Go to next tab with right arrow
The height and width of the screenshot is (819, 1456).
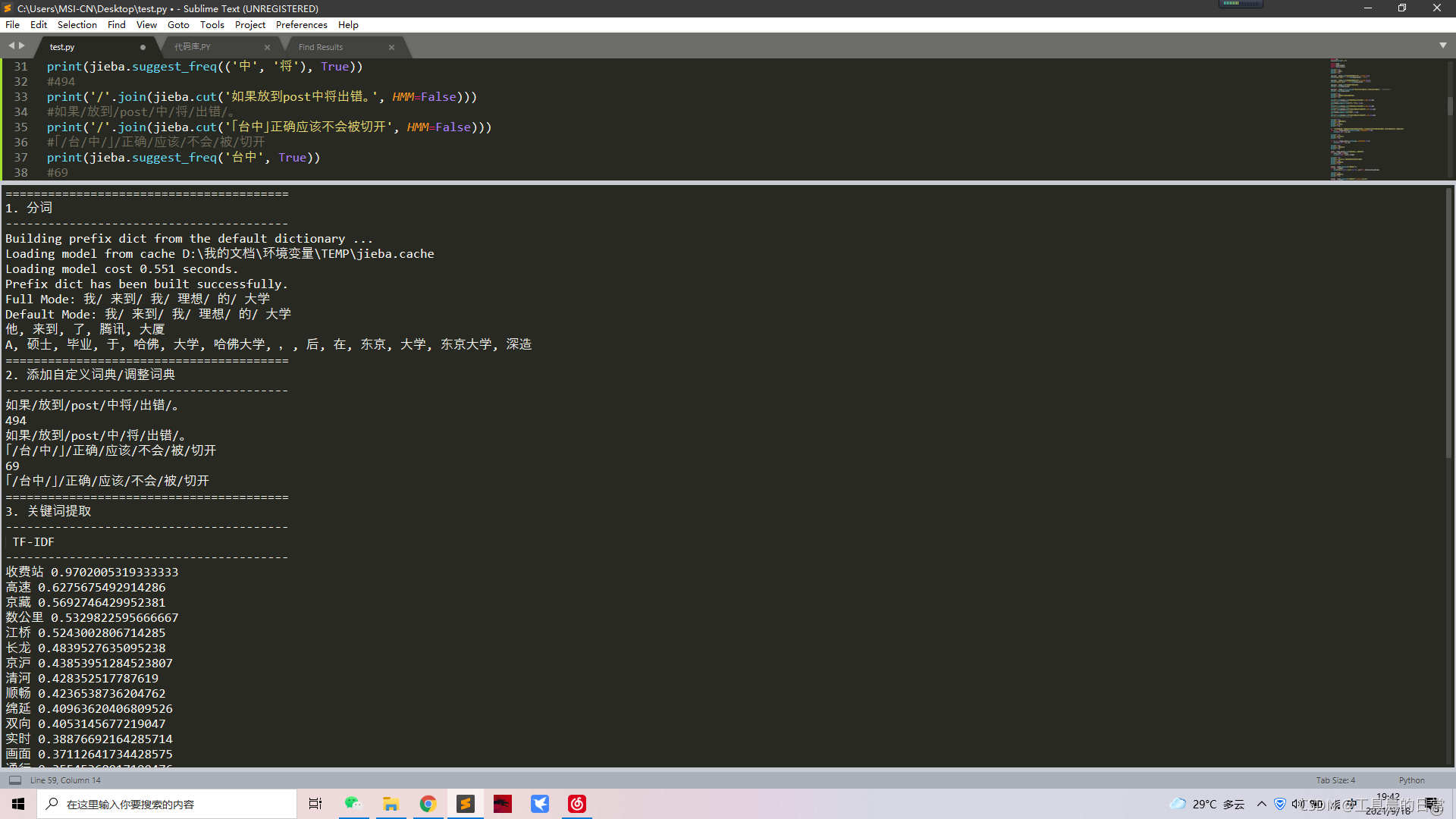[x=22, y=45]
